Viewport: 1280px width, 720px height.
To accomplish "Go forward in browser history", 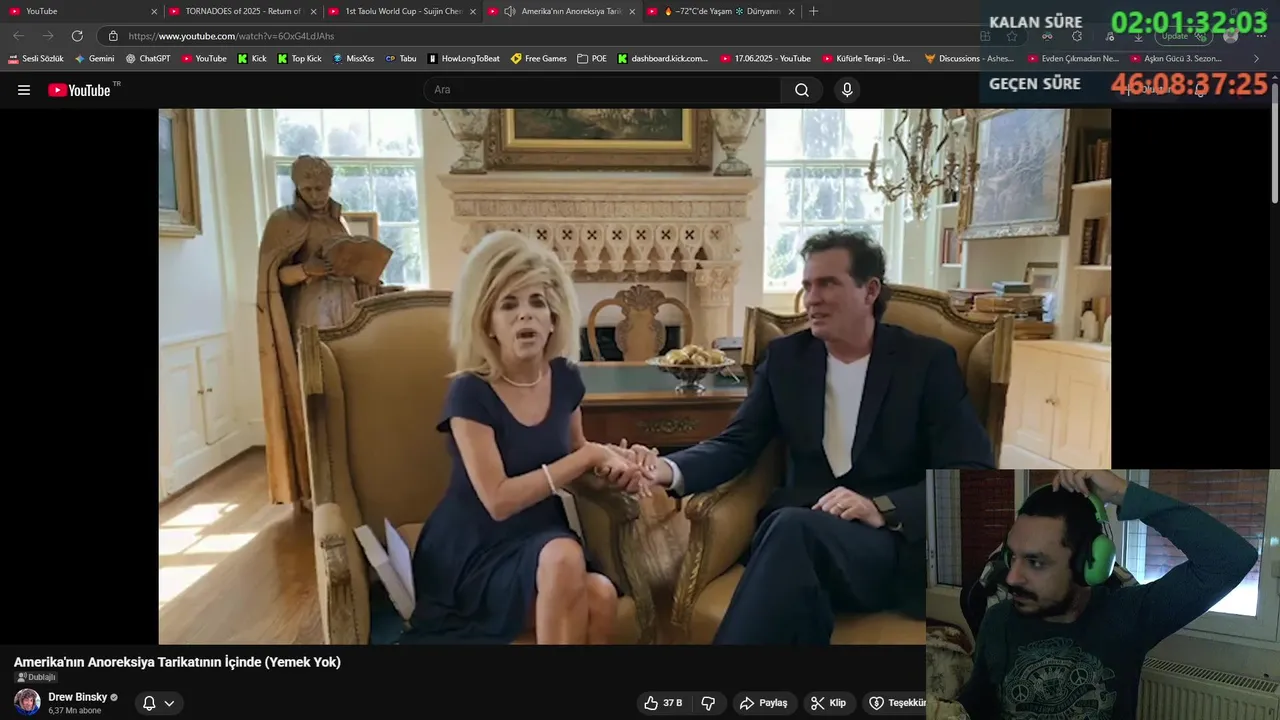I will (48, 36).
